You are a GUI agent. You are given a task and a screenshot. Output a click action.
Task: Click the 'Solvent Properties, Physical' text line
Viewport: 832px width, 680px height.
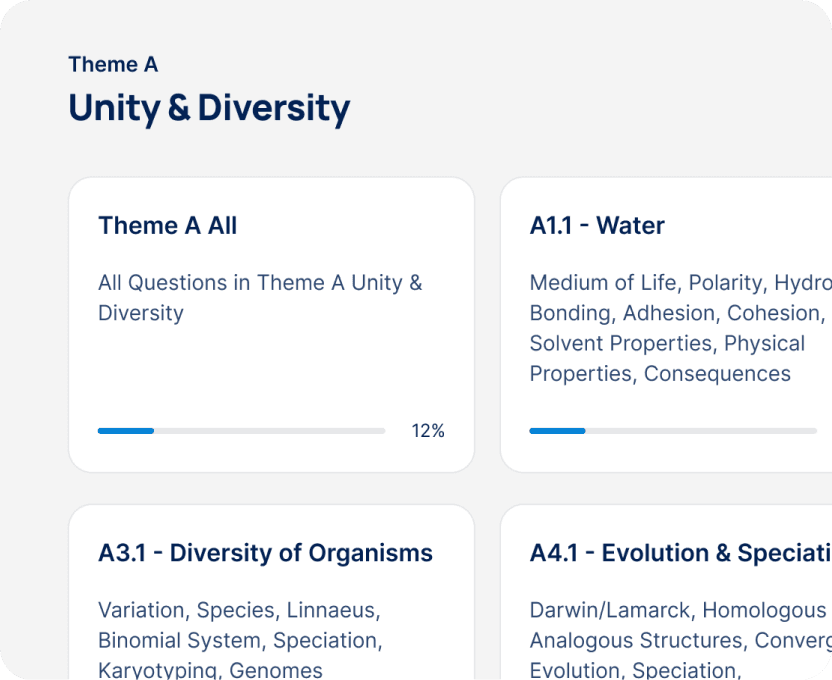(x=667, y=343)
